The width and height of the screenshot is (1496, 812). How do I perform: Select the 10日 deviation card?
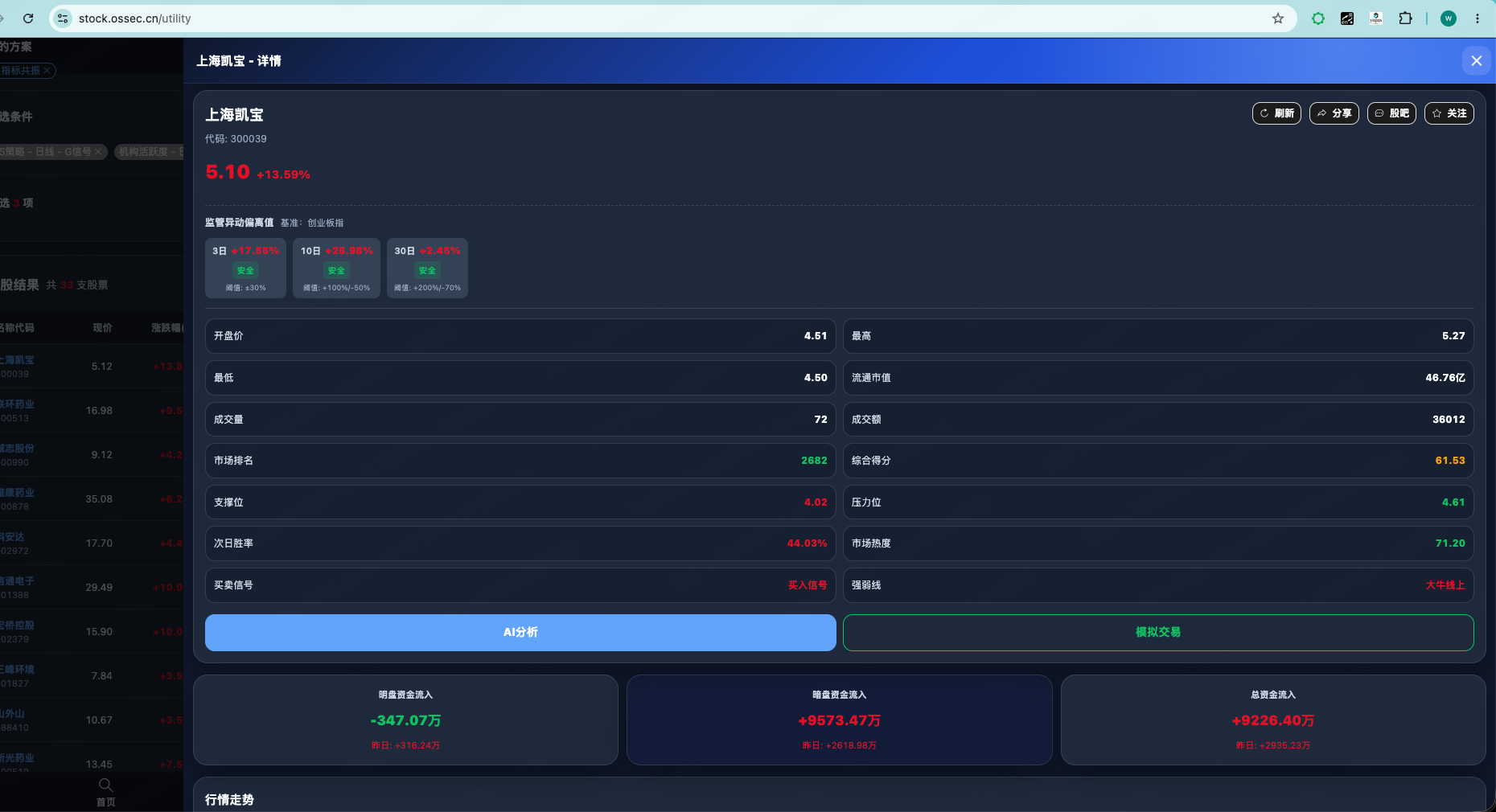(336, 269)
